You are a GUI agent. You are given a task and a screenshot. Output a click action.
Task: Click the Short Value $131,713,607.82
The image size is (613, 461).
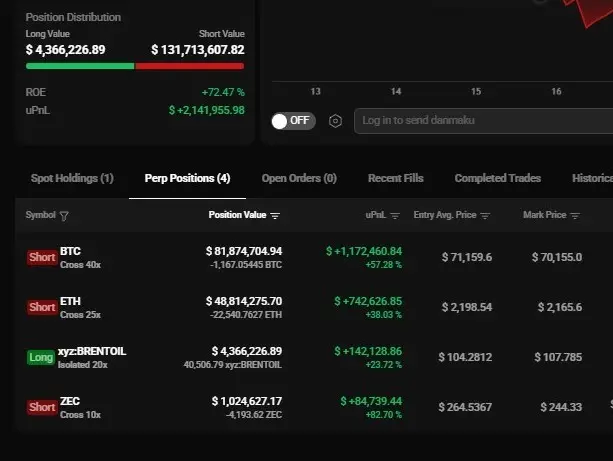tap(198, 50)
